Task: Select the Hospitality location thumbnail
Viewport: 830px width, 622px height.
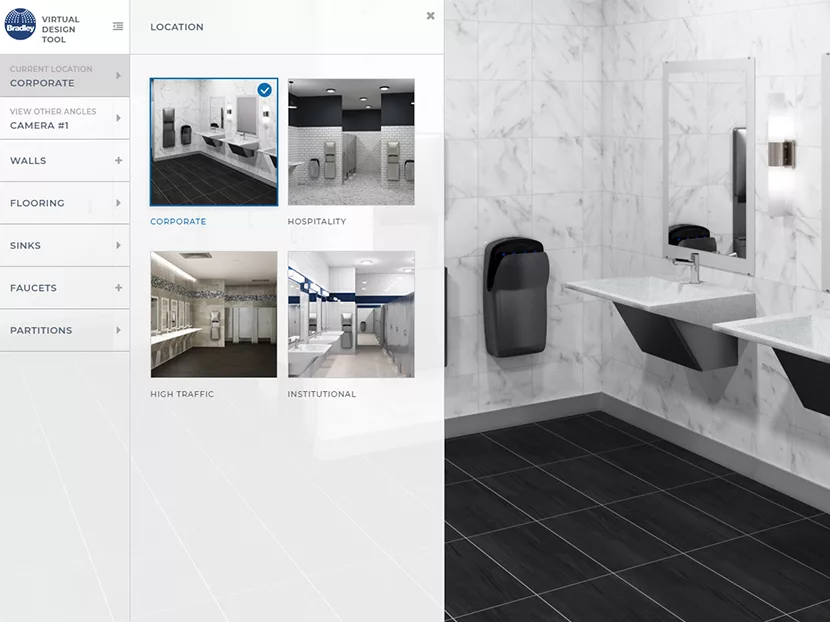Action: [351, 142]
